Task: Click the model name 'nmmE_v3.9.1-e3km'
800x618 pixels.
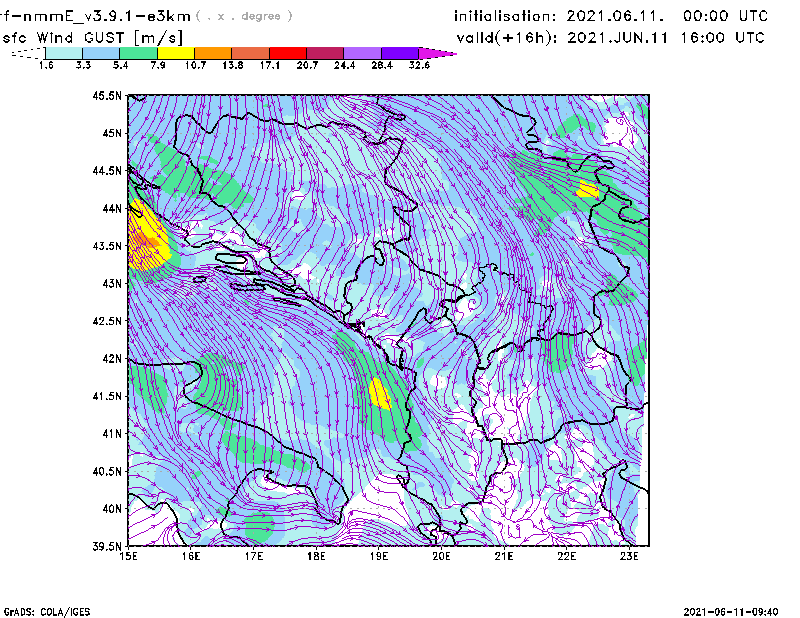Action: (x=107, y=16)
